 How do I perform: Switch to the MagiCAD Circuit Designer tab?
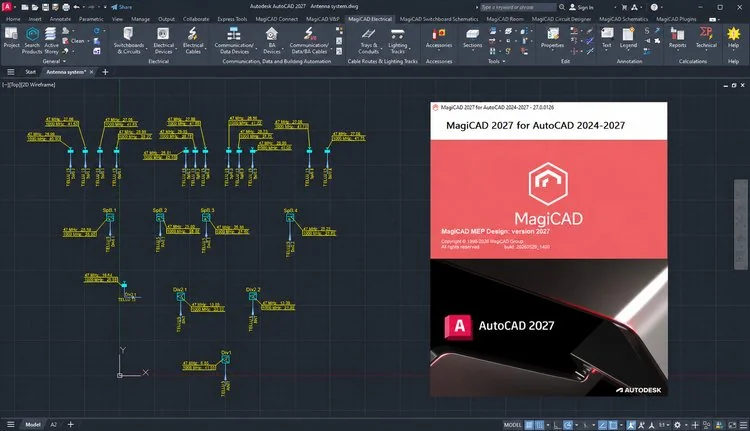(x=561, y=19)
